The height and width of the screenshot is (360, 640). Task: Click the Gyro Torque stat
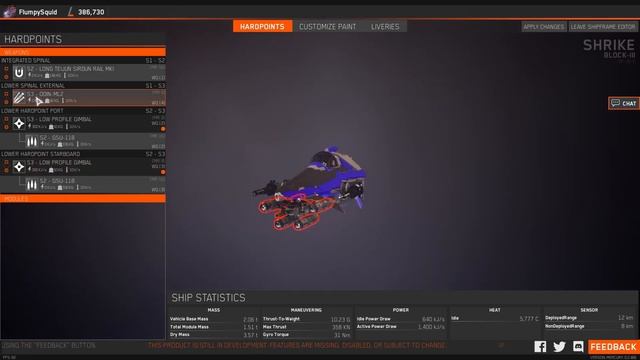click(307, 335)
